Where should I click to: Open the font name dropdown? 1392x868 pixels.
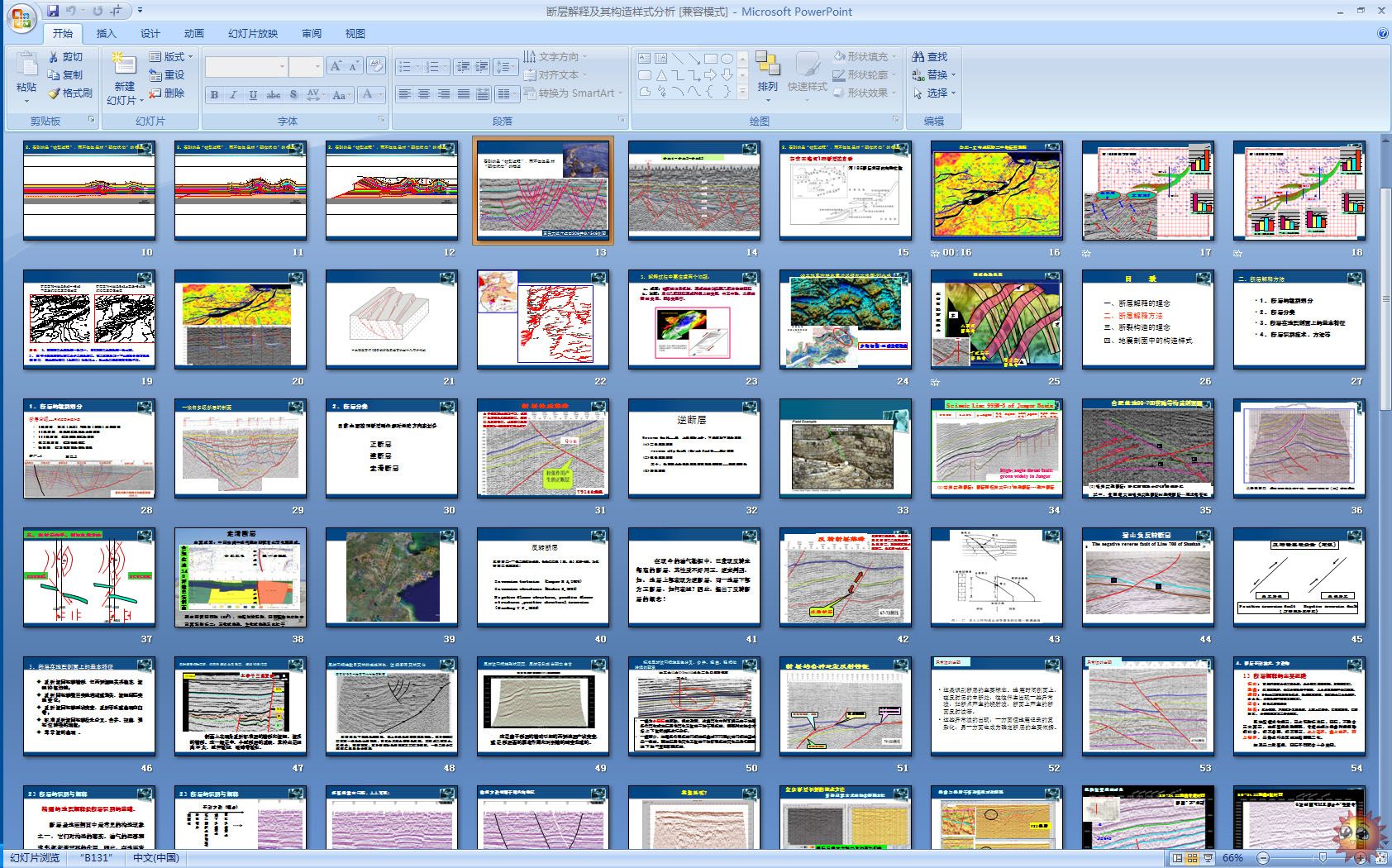282,67
